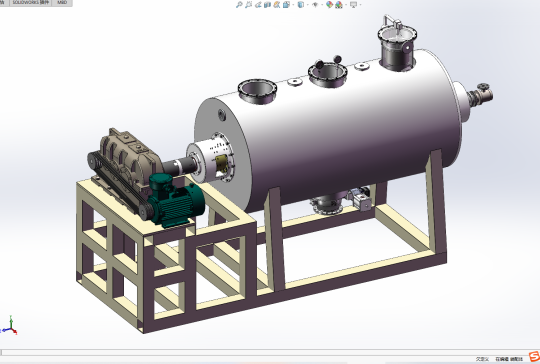Click the Display Style icon

tap(301, 4)
